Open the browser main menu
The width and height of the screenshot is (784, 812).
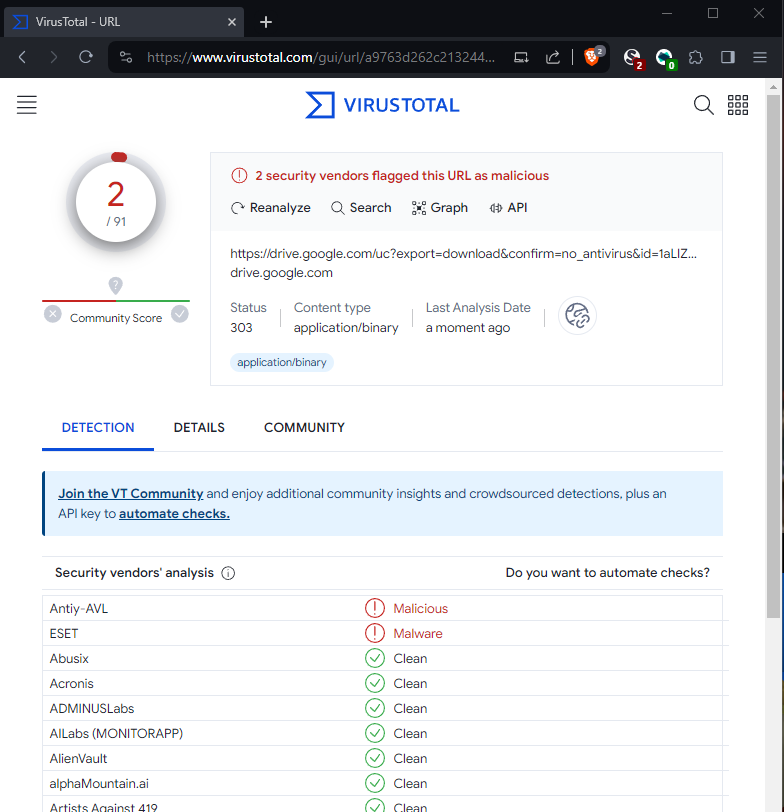[760, 57]
